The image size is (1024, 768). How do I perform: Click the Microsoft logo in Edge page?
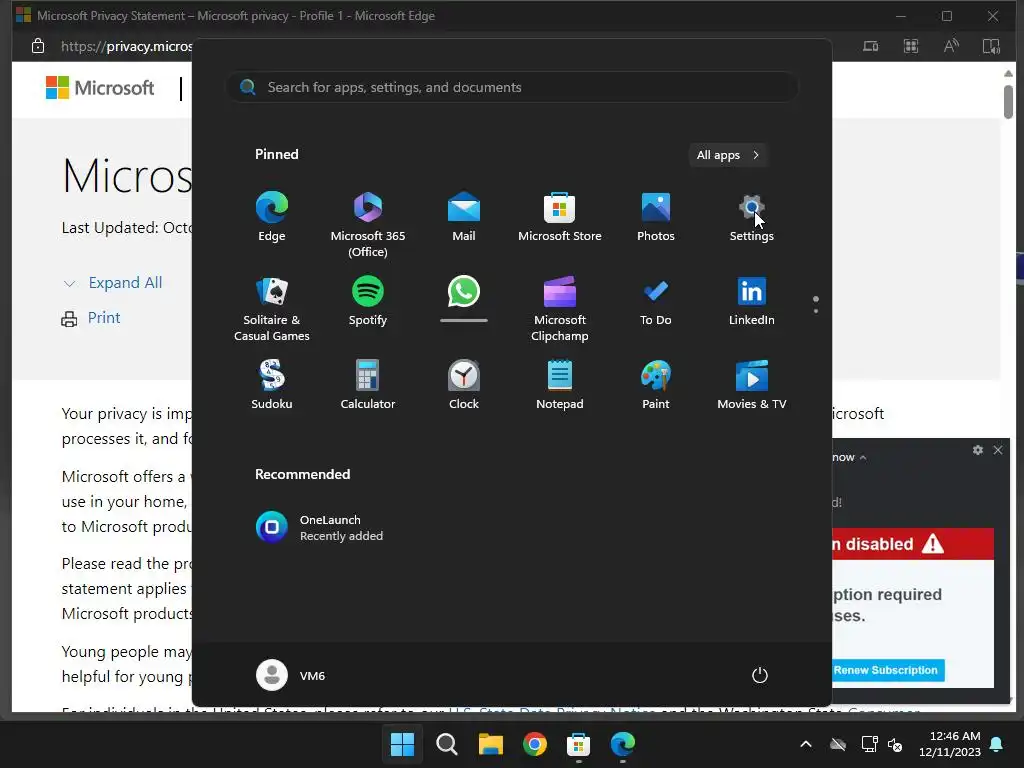(100, 88)
